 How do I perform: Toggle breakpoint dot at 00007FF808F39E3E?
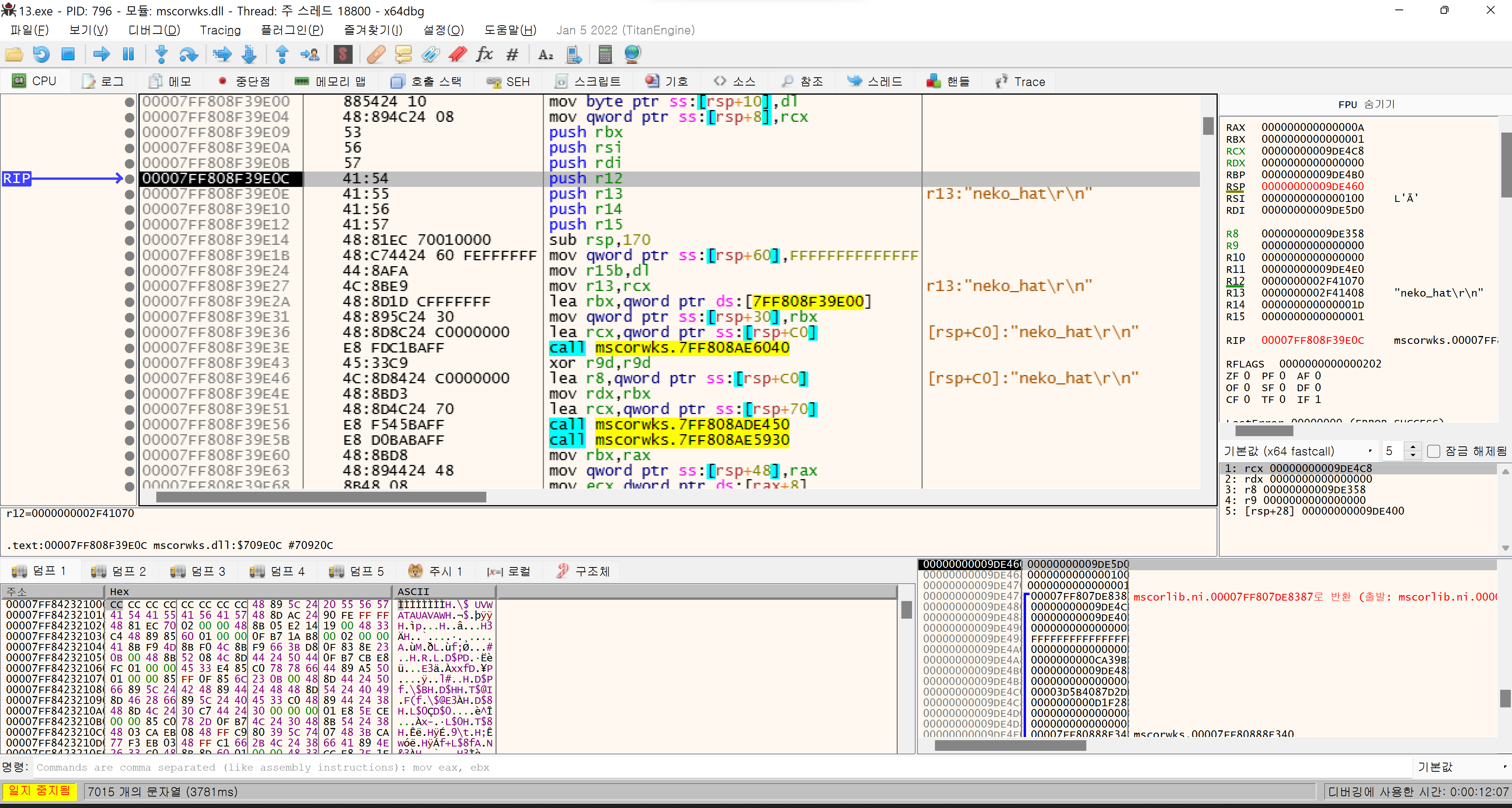[x=130, y=348]
